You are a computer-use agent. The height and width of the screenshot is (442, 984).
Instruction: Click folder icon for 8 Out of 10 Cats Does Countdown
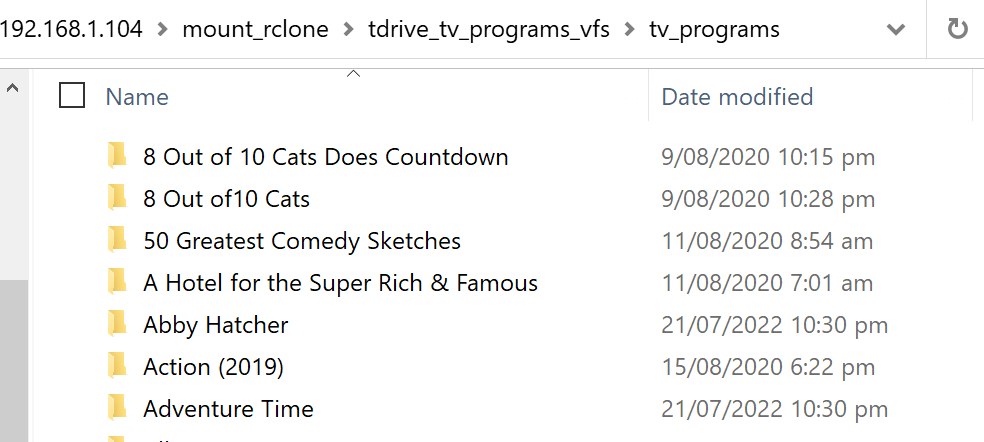click(117, 156)
